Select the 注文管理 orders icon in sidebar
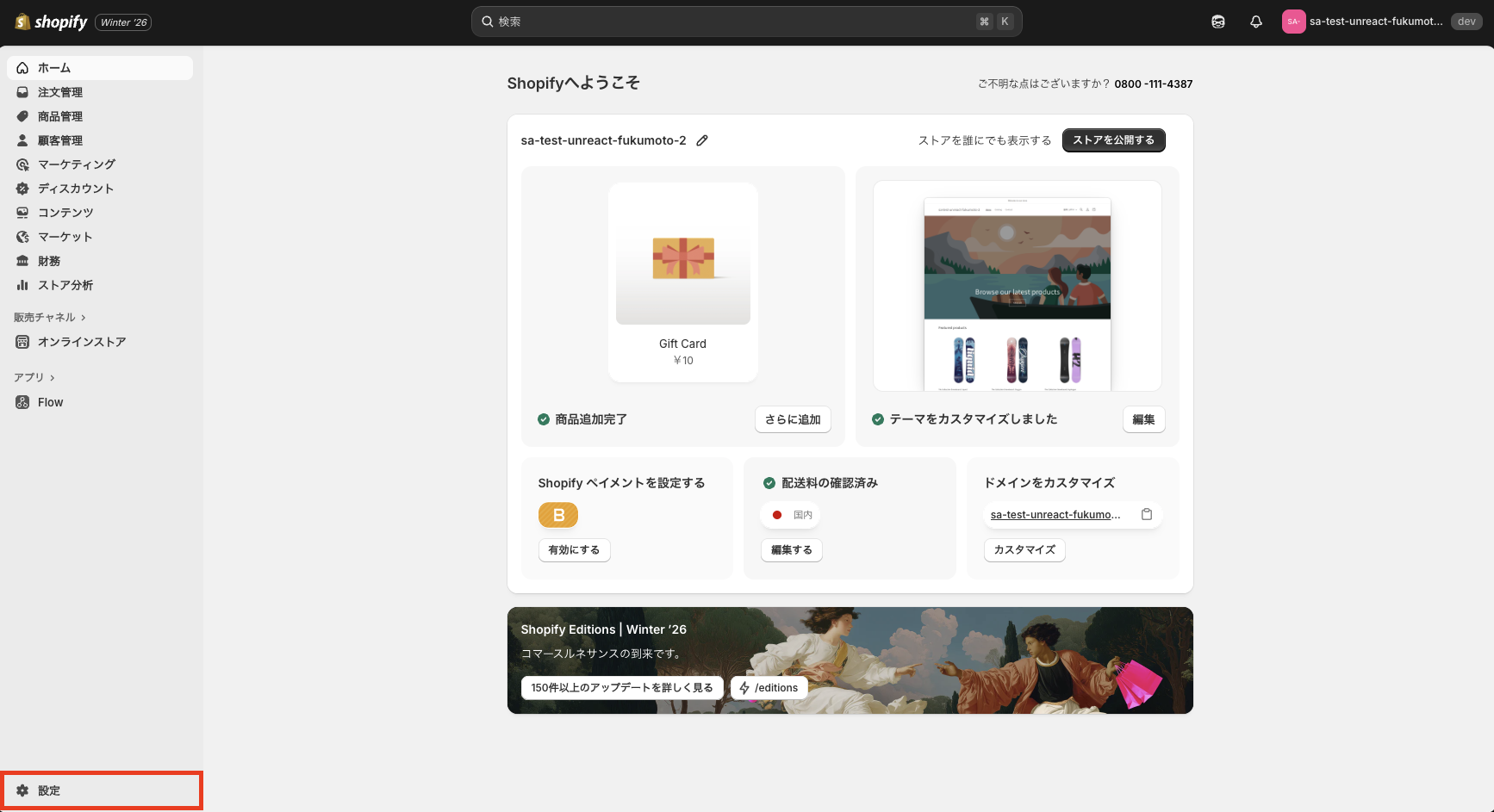Viewport: 1494px width, 812px height. tap(23, 92)
